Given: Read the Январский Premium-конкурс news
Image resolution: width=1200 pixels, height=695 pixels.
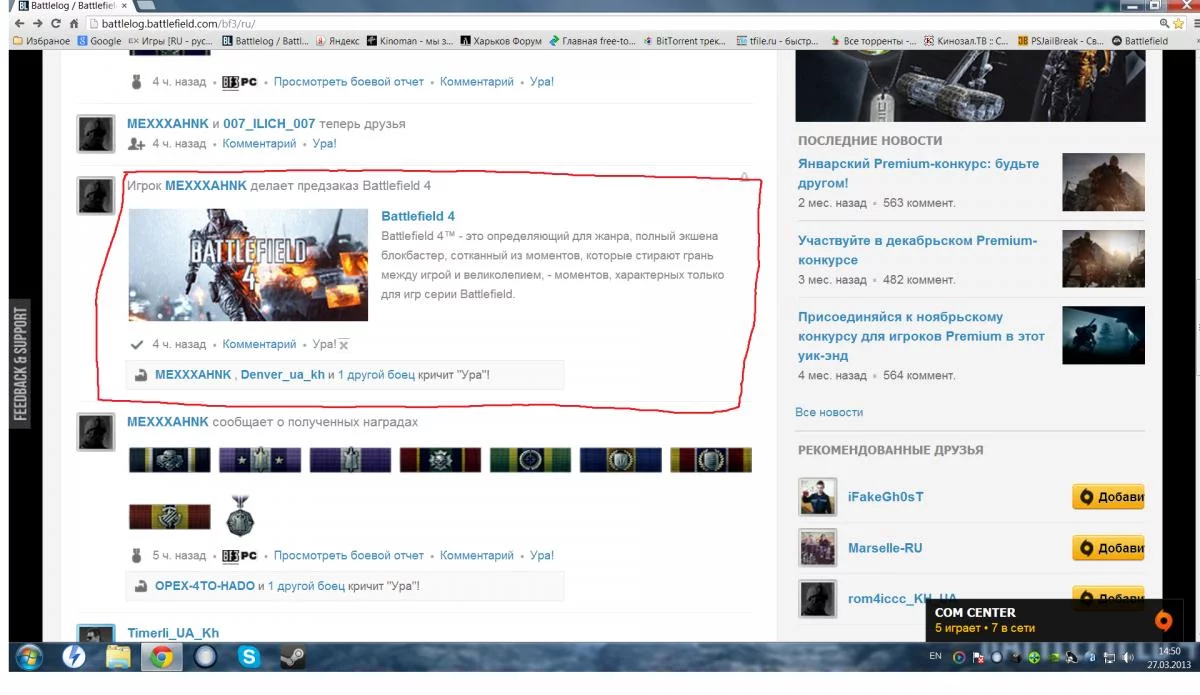Looking at the screenshot, I should tap(918, 173).
